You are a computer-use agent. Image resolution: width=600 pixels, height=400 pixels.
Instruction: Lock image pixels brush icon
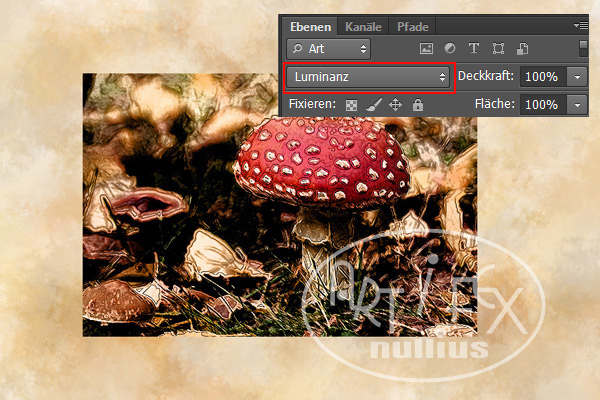374,104
